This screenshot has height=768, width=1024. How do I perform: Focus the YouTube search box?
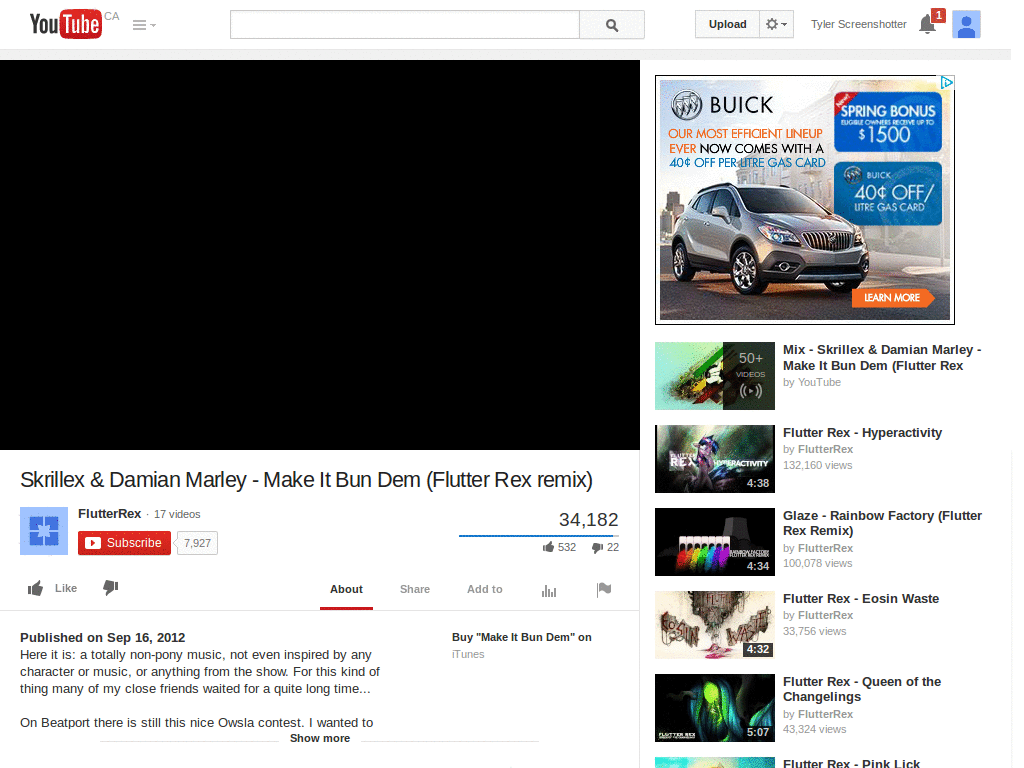pyautogui.click(x=404, y=25)
